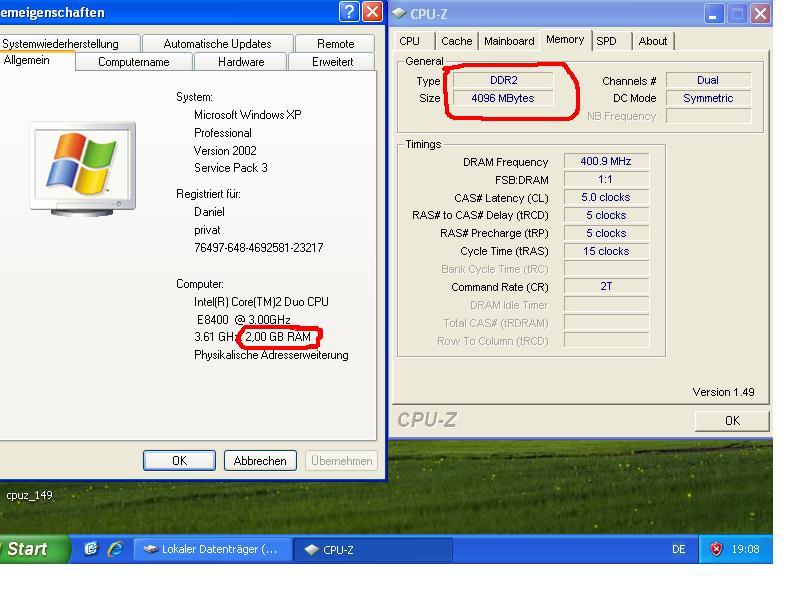Screen dimensions: 800x600
Task: Open the Erweitert tab
Action: [x=332, y=62]
